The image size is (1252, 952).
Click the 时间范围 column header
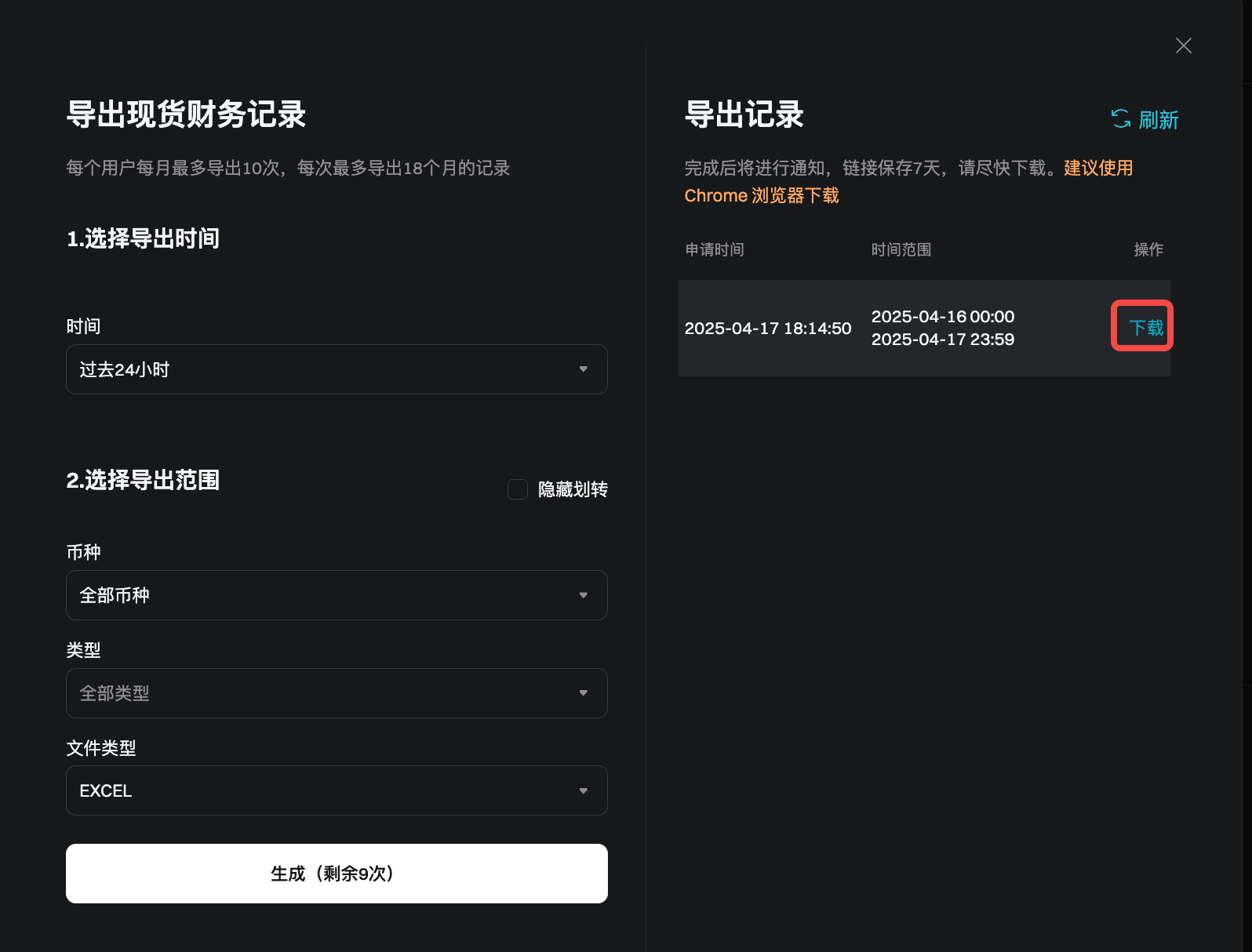[901, 249]
